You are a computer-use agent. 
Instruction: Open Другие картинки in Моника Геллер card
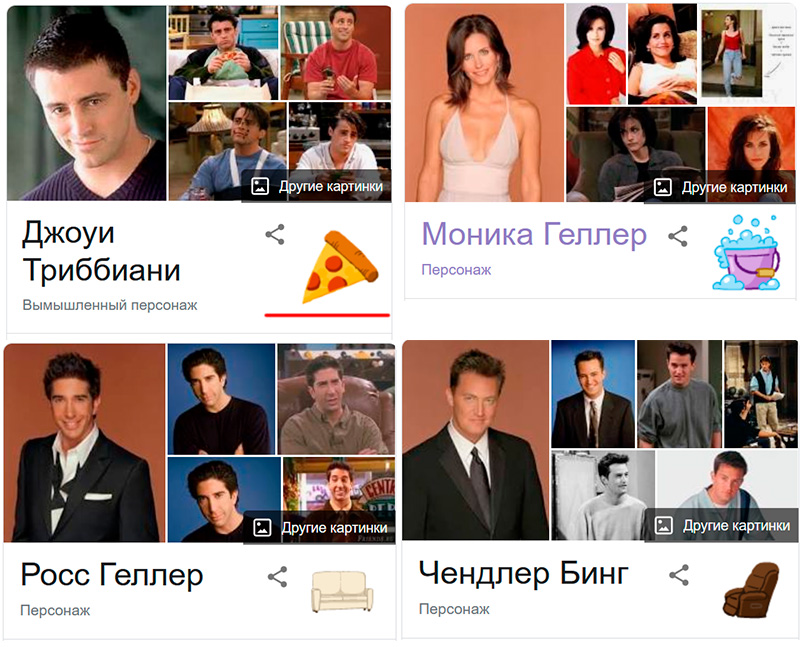pyautogui.click(x=721, y=187)
